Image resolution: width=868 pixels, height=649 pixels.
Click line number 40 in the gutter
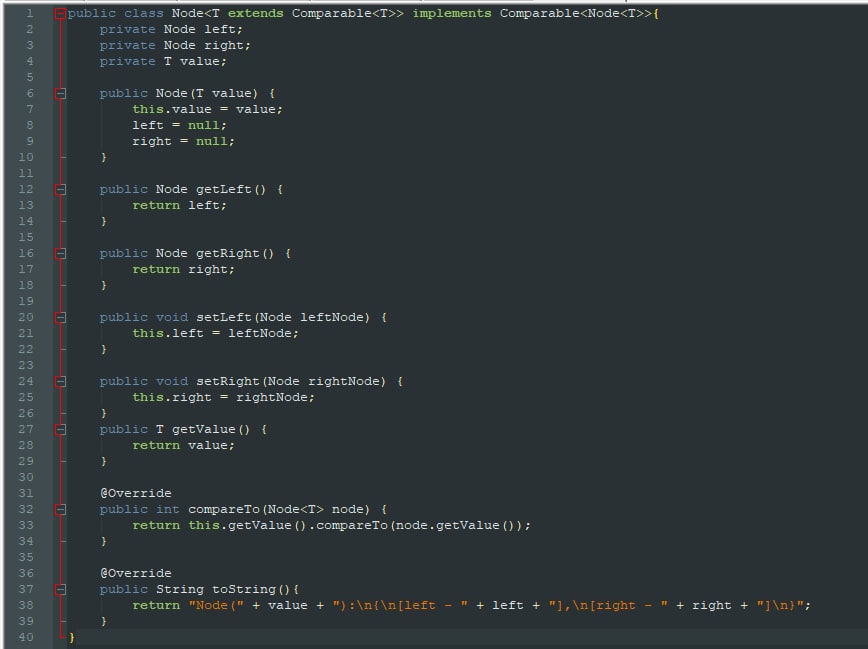26,637
